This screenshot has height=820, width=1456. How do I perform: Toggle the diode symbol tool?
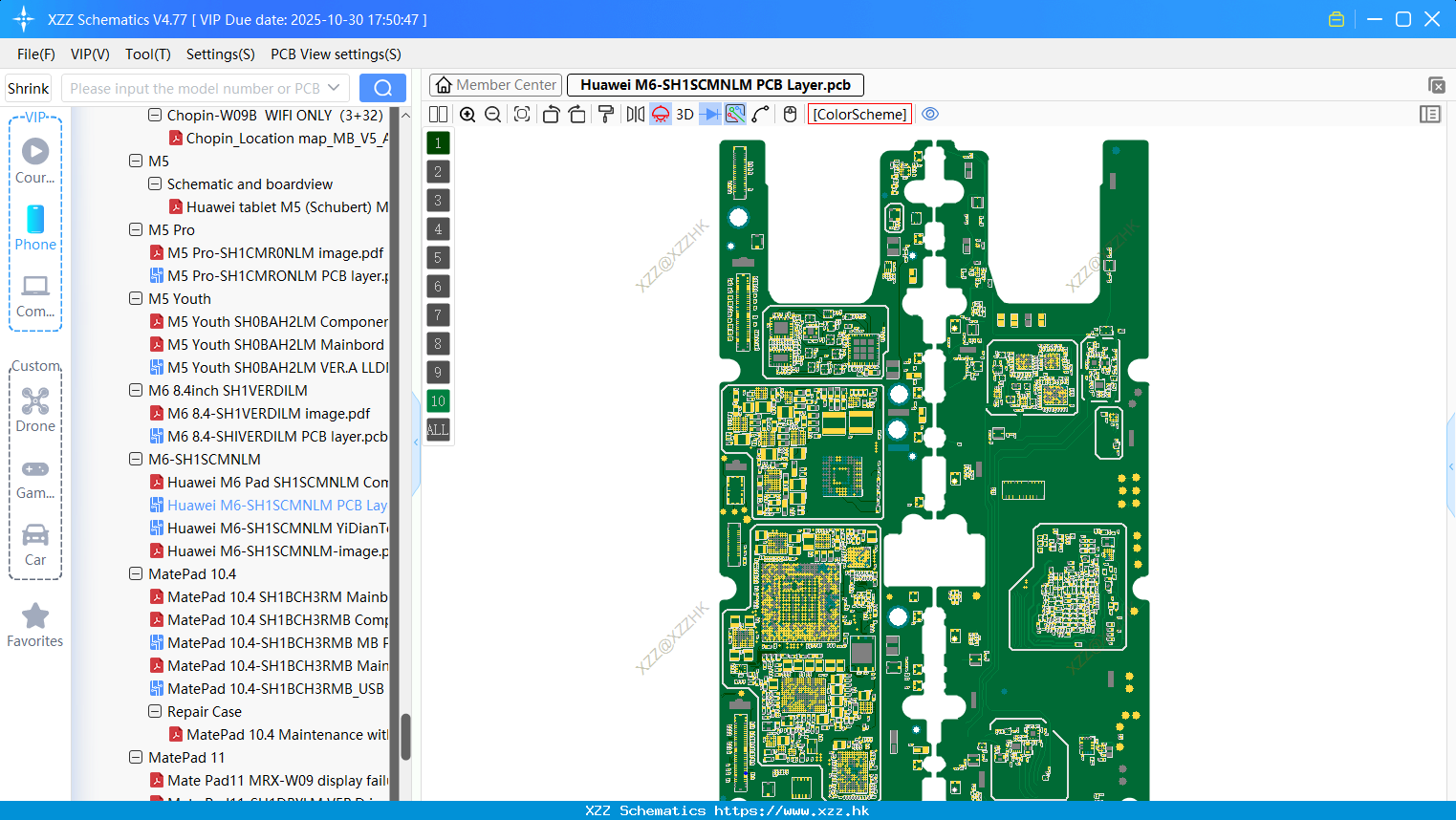click(710, 115)
